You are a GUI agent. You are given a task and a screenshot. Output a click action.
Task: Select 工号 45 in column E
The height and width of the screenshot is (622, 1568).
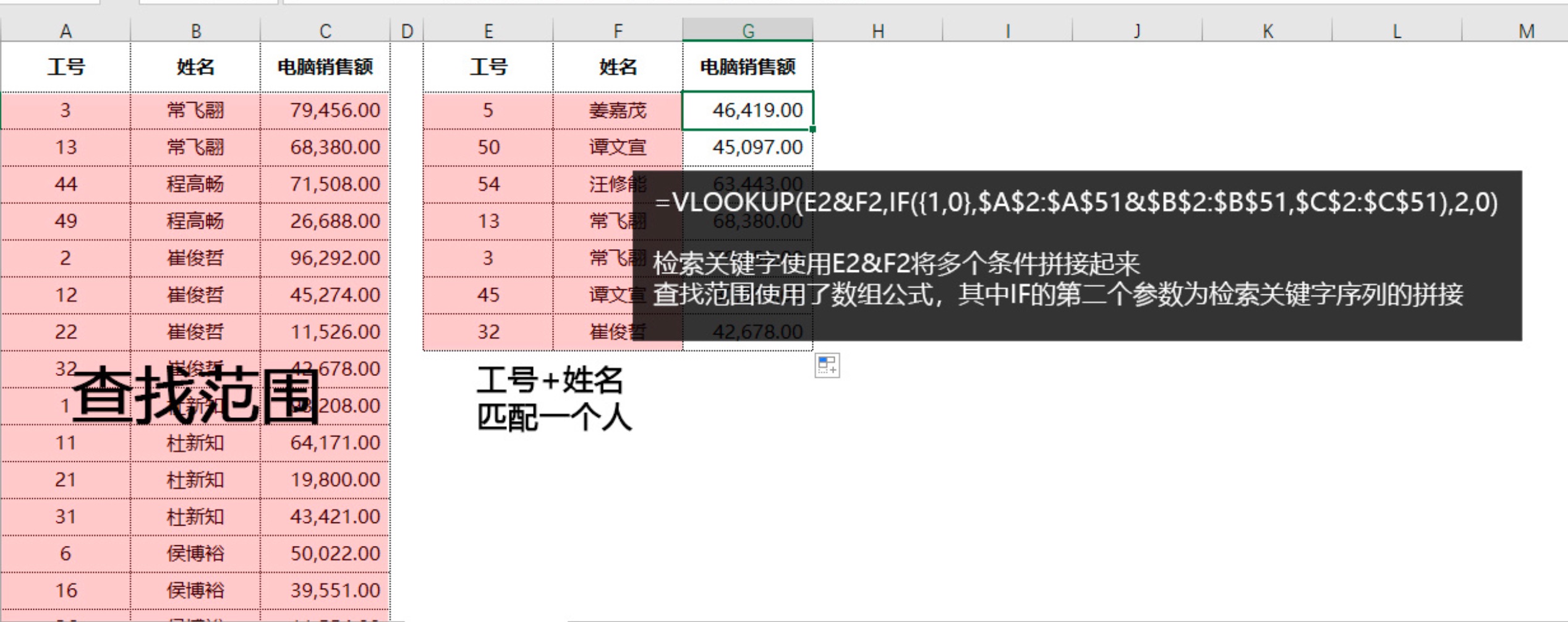coord(488,295)
